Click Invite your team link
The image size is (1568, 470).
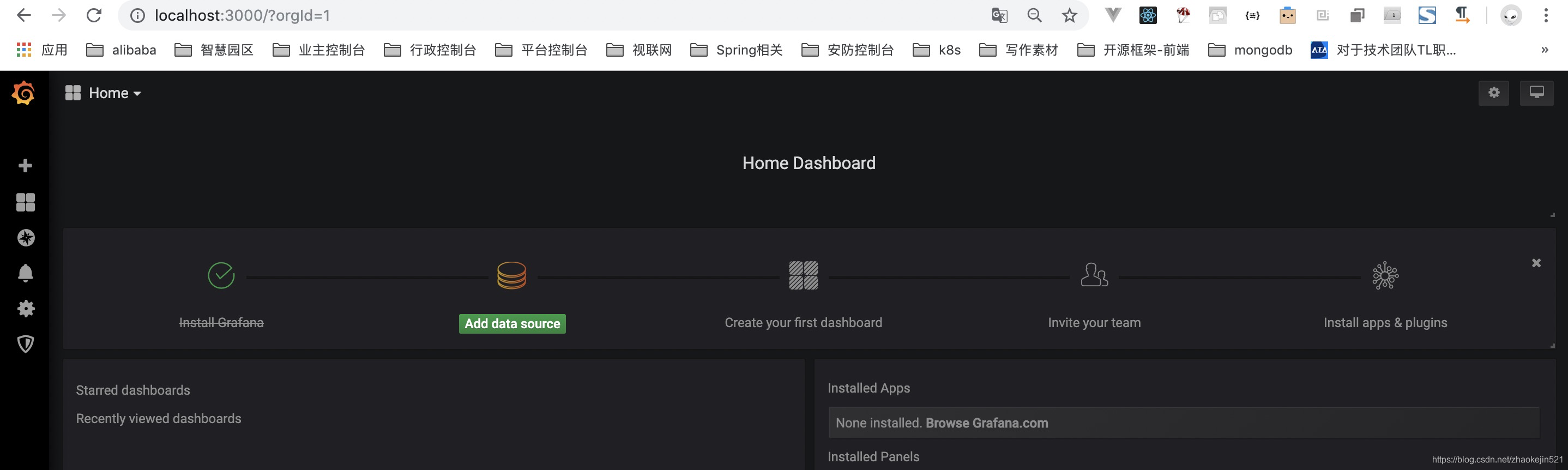[x=1094, y=323]
